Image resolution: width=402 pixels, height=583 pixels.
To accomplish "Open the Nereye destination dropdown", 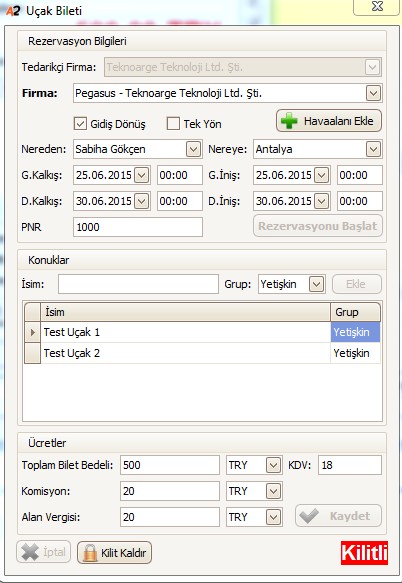I will 373,149.
